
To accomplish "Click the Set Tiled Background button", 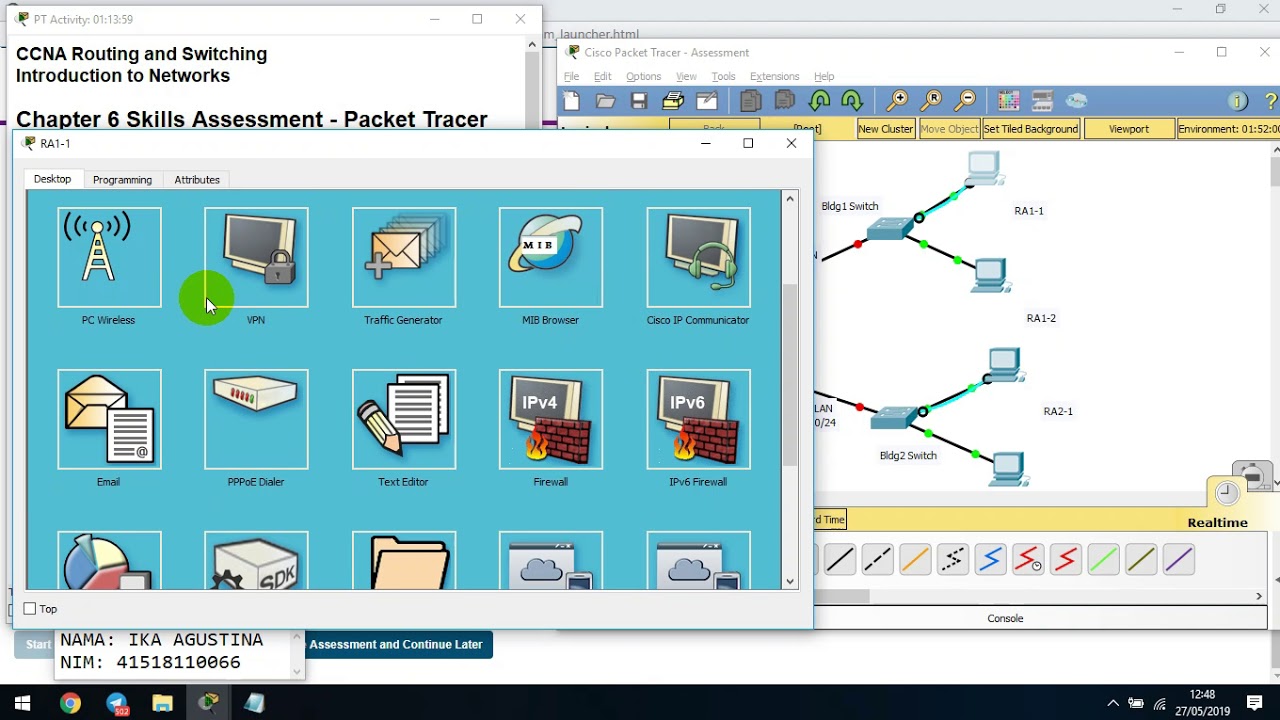I will (x=1031, y=129).
